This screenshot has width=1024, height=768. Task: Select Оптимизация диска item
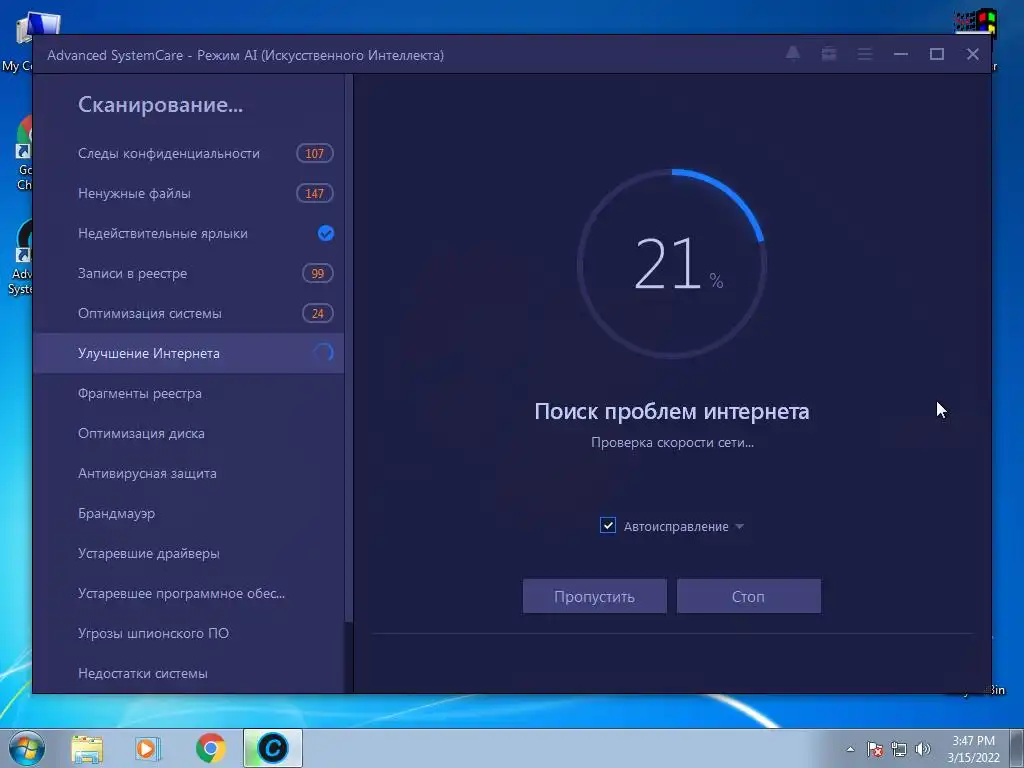coord(188,433)
